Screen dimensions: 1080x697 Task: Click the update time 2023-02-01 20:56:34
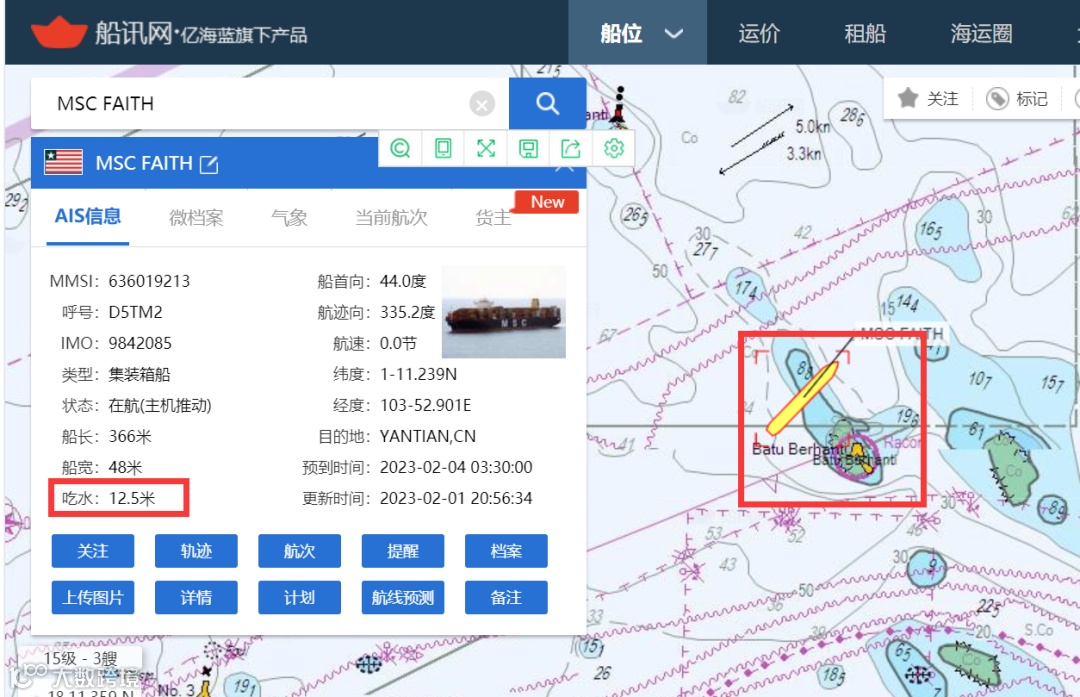click(456, 498)
